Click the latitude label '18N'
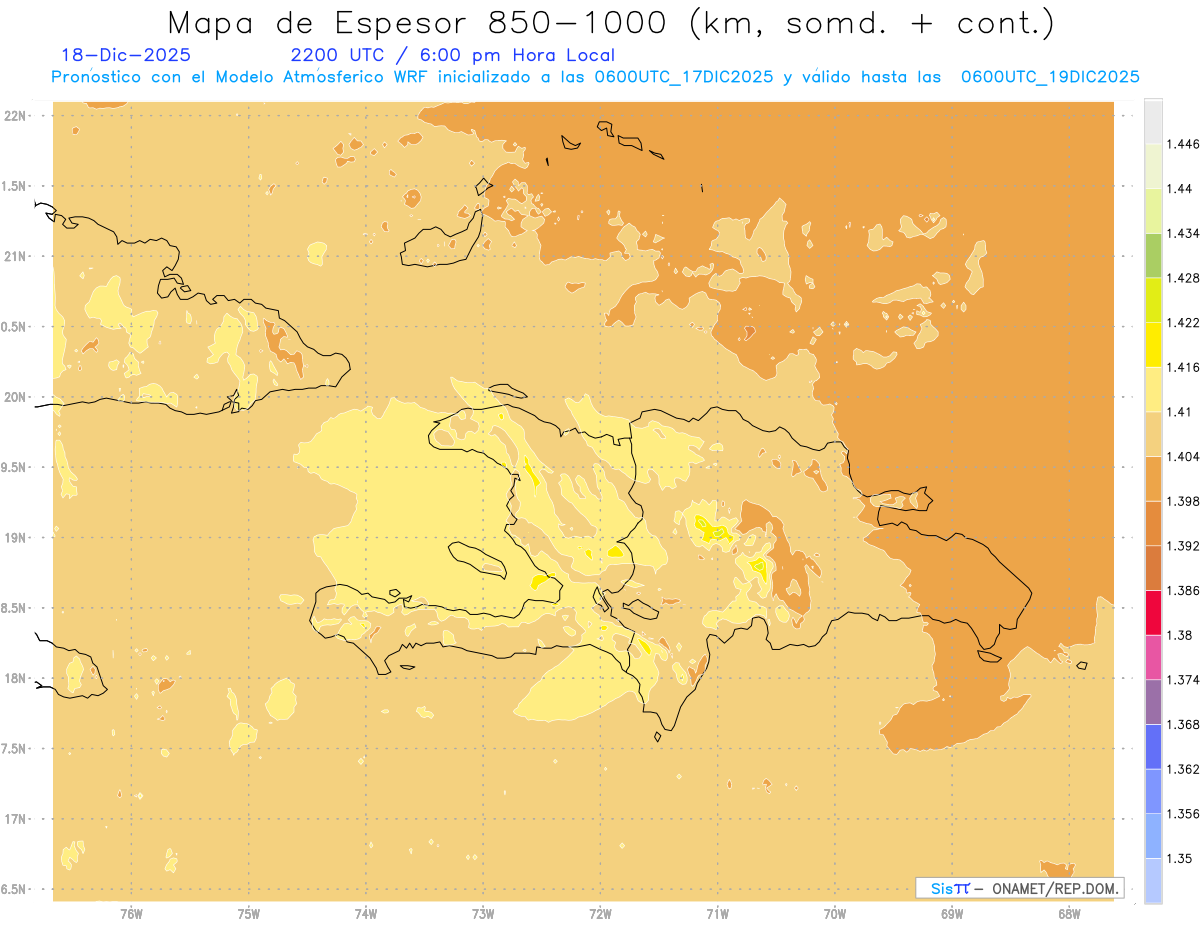The height and width of the screenshot is (927, 1200). coord(15,678)
